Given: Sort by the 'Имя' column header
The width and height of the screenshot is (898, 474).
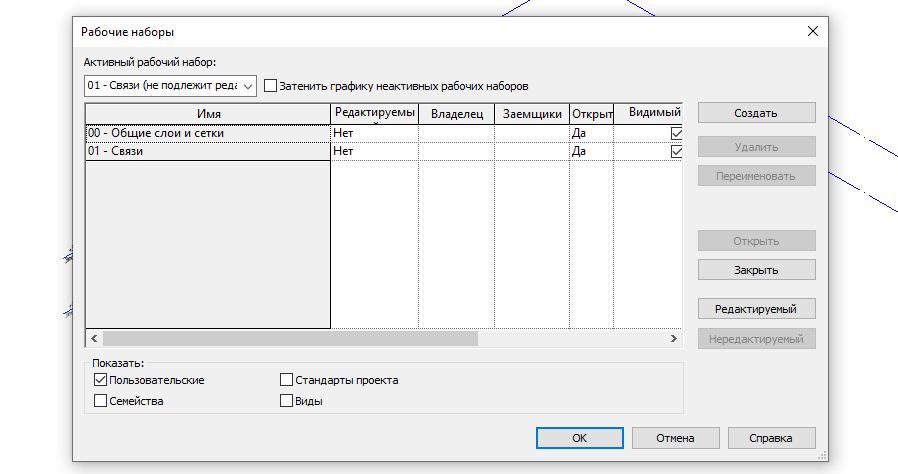Looking at the screenshot, I should tap(208, 114).
